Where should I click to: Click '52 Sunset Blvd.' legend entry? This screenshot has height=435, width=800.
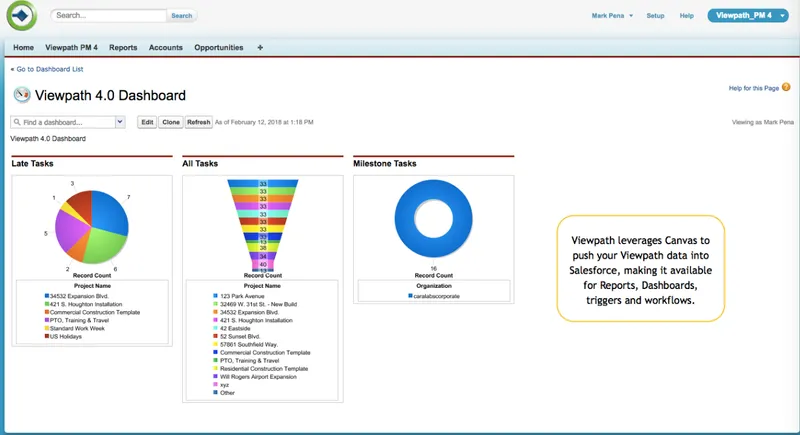pyautogui.click(x=240, y=337)
